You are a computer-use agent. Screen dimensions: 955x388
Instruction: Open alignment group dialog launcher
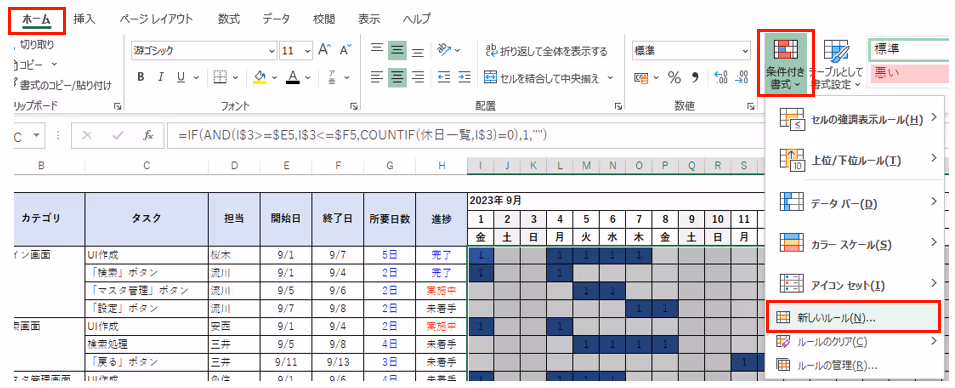pyautogui.click(x=618, y=107)
